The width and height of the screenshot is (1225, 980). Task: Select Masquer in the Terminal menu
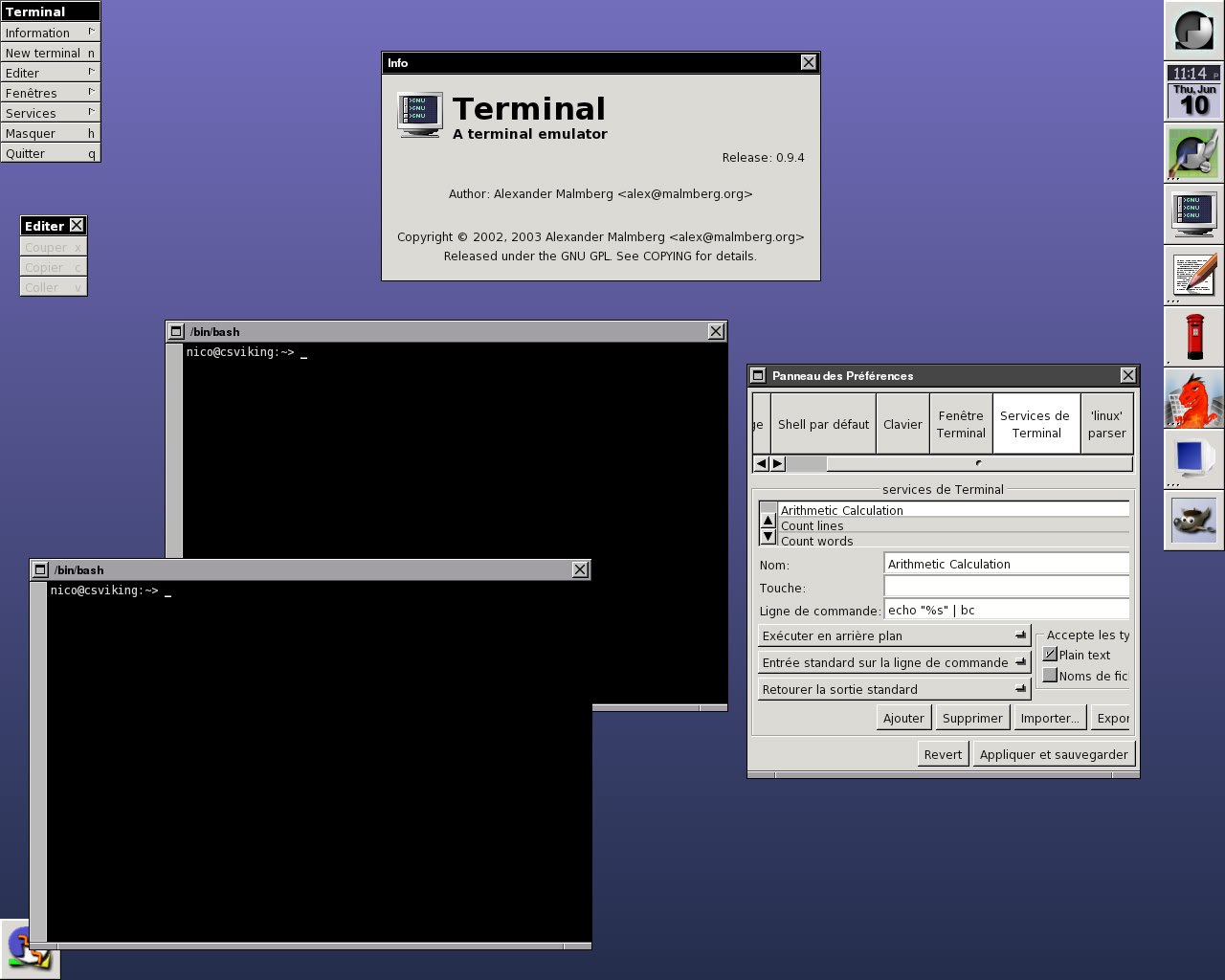pos(50,132)
